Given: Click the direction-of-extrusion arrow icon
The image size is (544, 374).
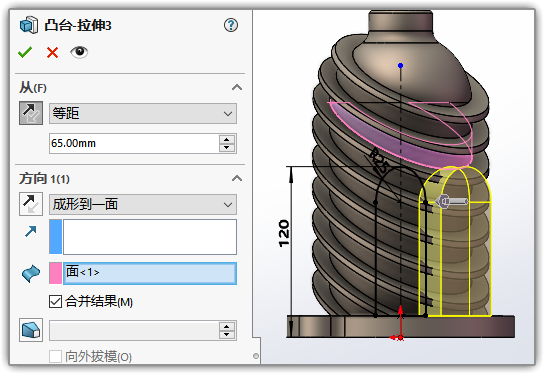Looking at the screenshot, I should [x=31, y=231].
